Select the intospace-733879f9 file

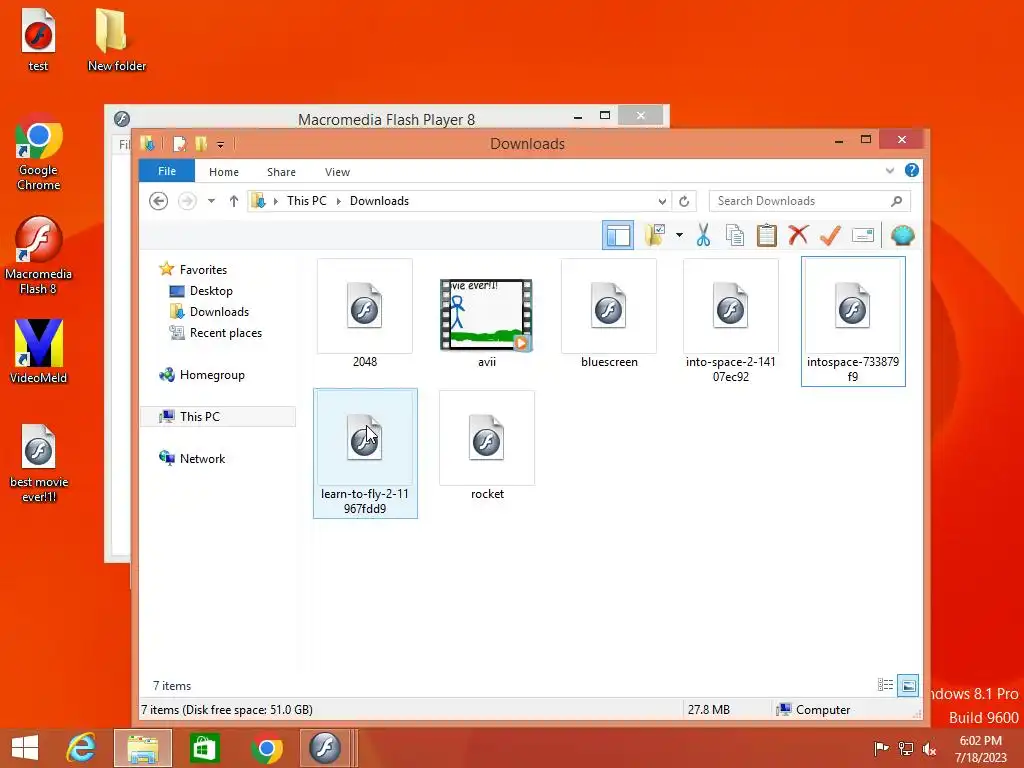[x=853, y=321]
